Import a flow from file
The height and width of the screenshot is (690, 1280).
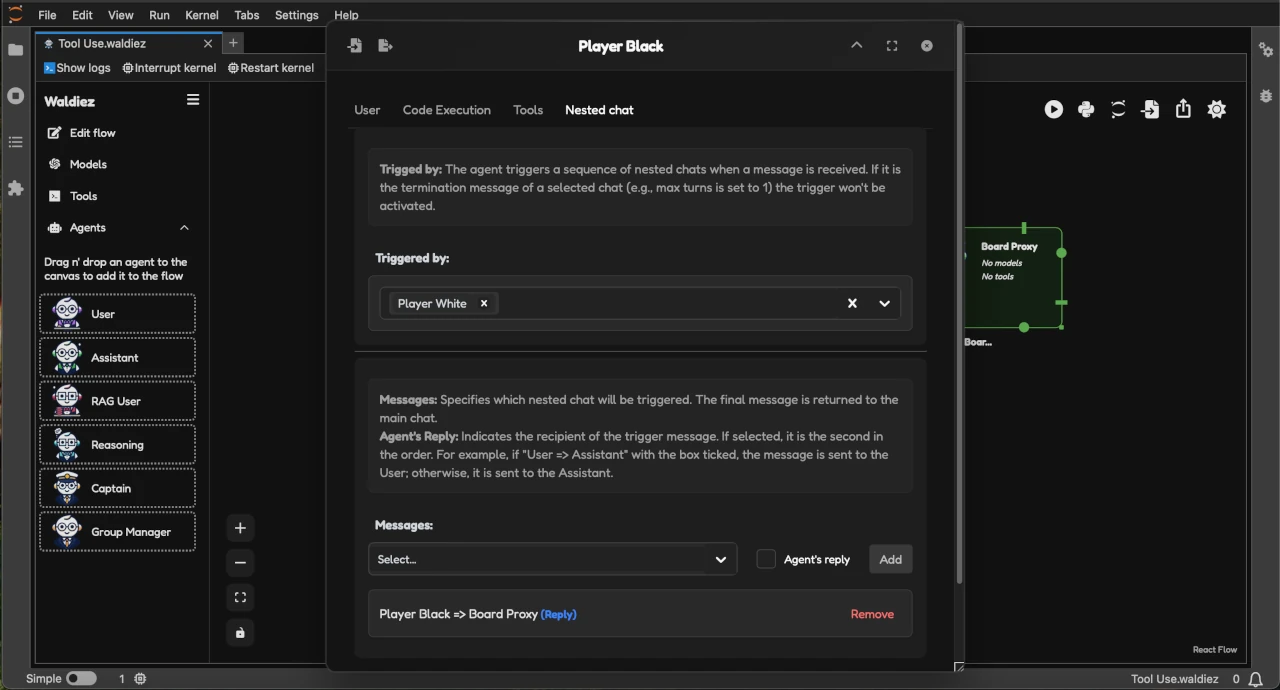pyautogui.click(x=1150, y=109)
